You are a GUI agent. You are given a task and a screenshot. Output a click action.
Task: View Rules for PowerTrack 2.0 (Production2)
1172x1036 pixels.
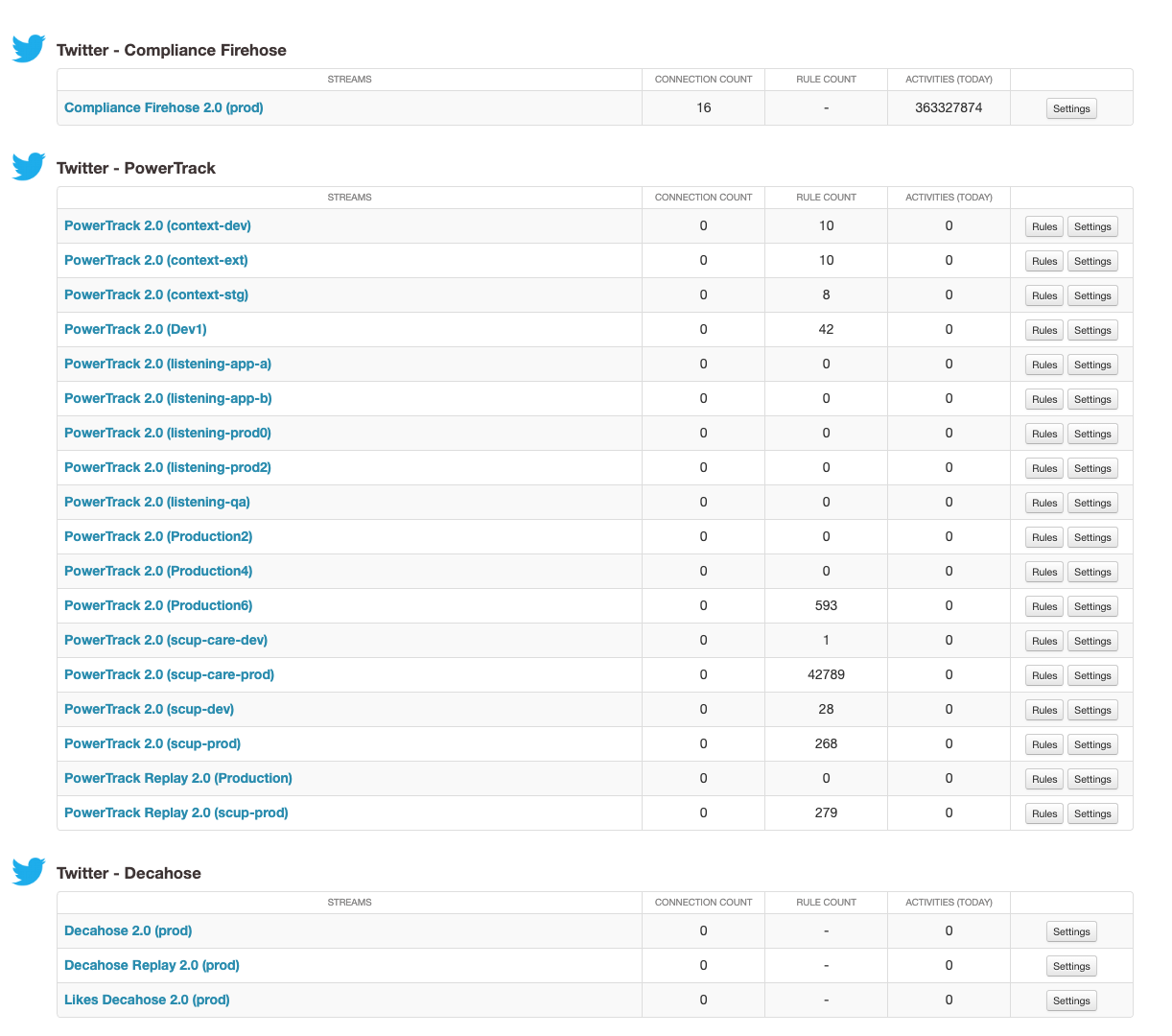pyautogui.click(x=1044, y=537)
